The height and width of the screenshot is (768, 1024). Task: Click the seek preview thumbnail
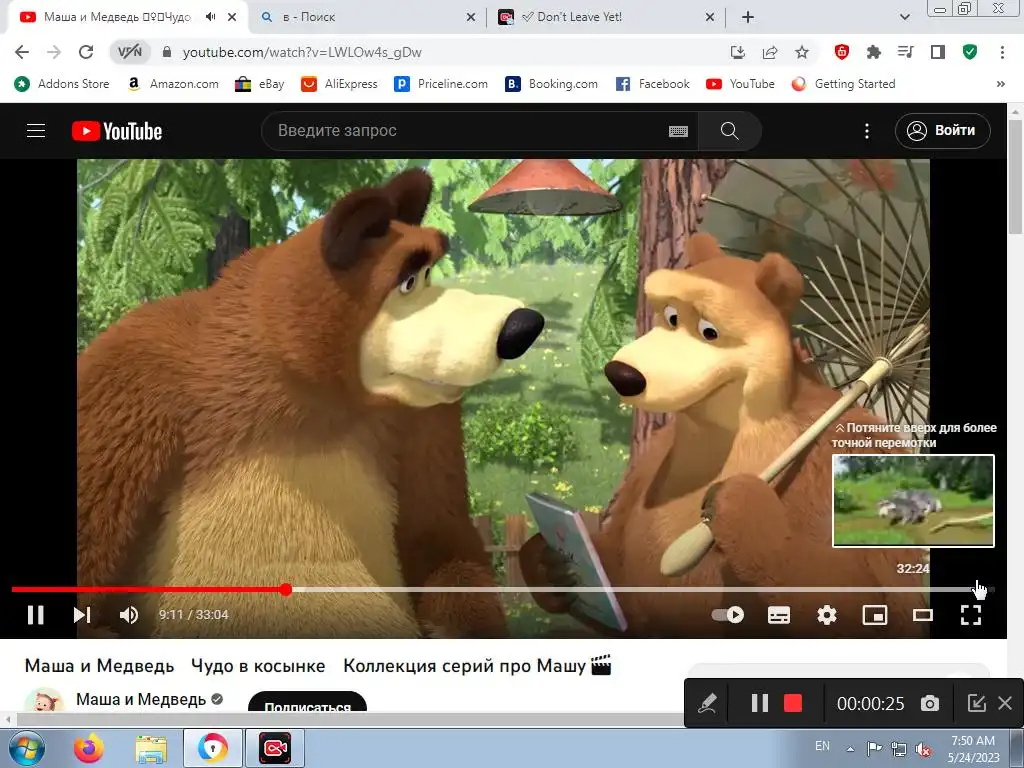[x=913, y=501]
